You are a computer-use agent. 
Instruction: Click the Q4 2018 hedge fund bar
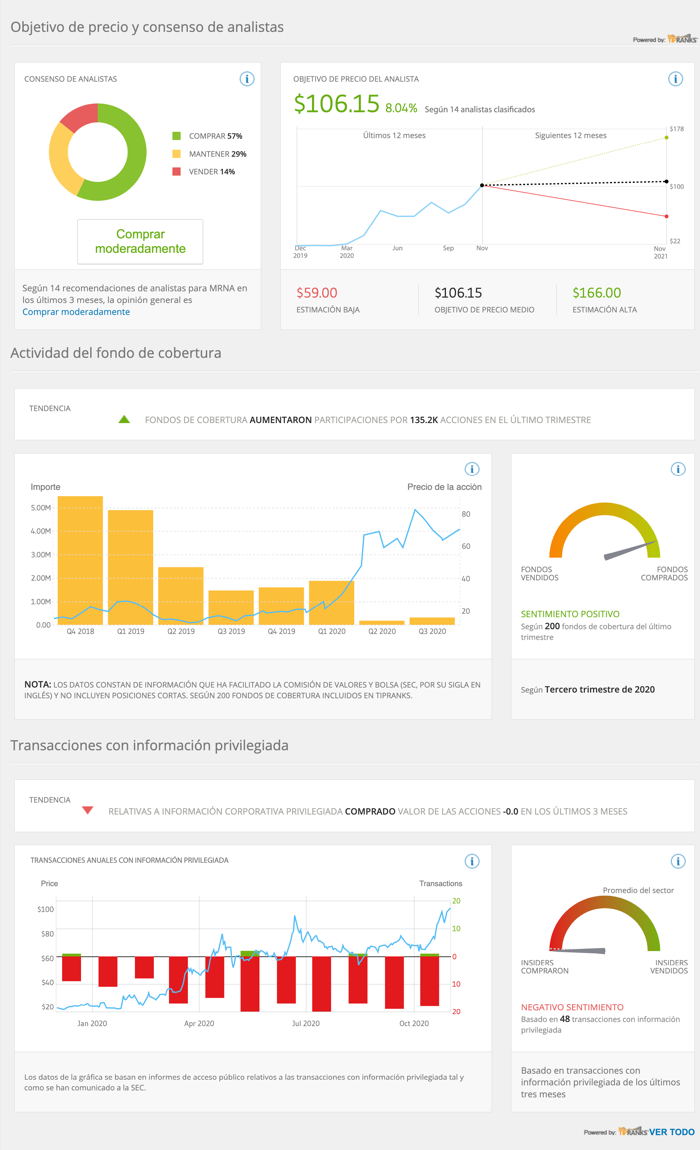(x=80, y=560)
